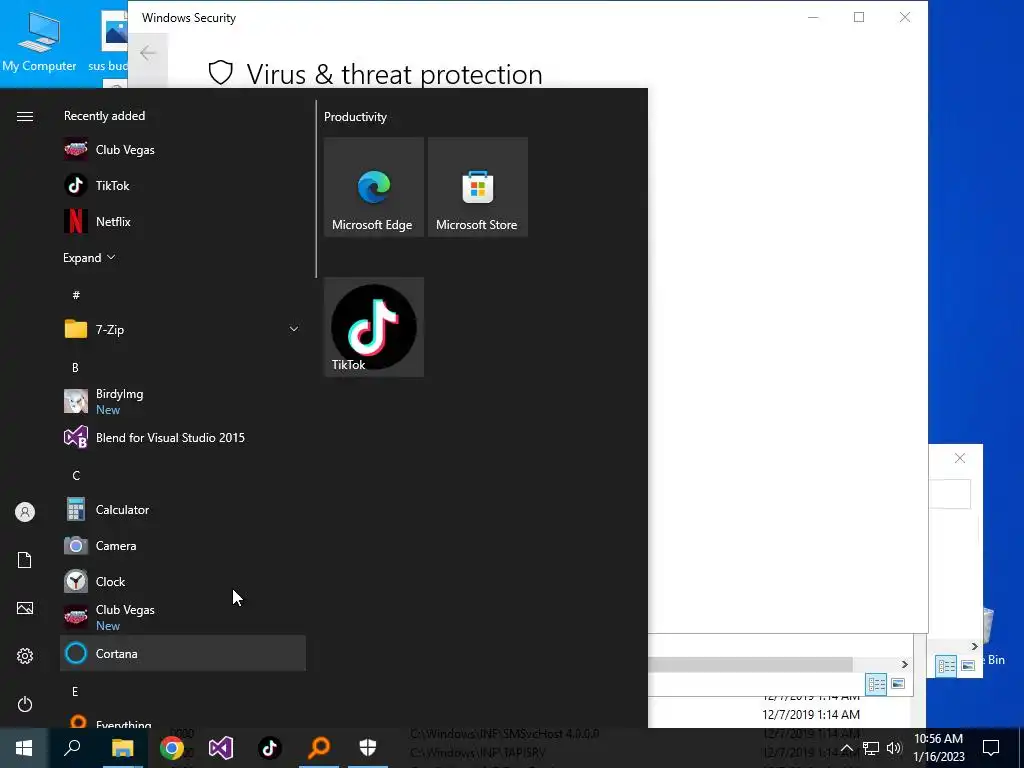Switch to Everything search on taskbar
The height and width of the screenshot is (768, 1024).
click(x=319, y=748)
